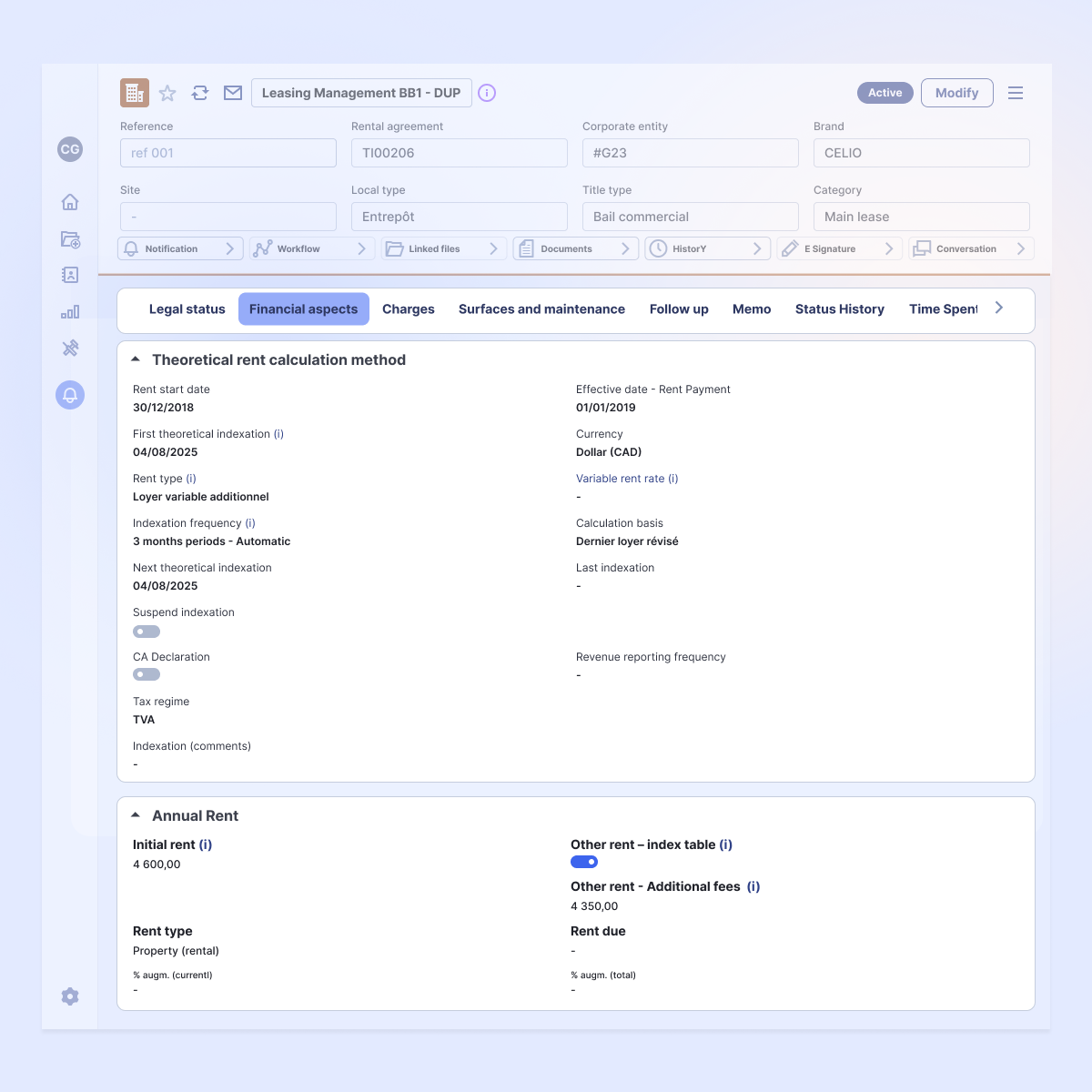Expand the HistorY panel button

click(708, 248)
